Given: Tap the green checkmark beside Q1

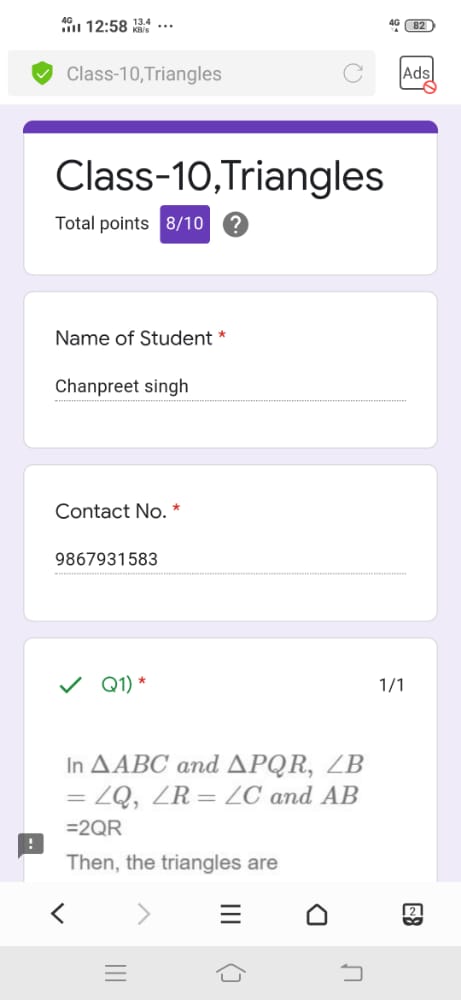Looking at the screenshot, I should pos(70,686).
